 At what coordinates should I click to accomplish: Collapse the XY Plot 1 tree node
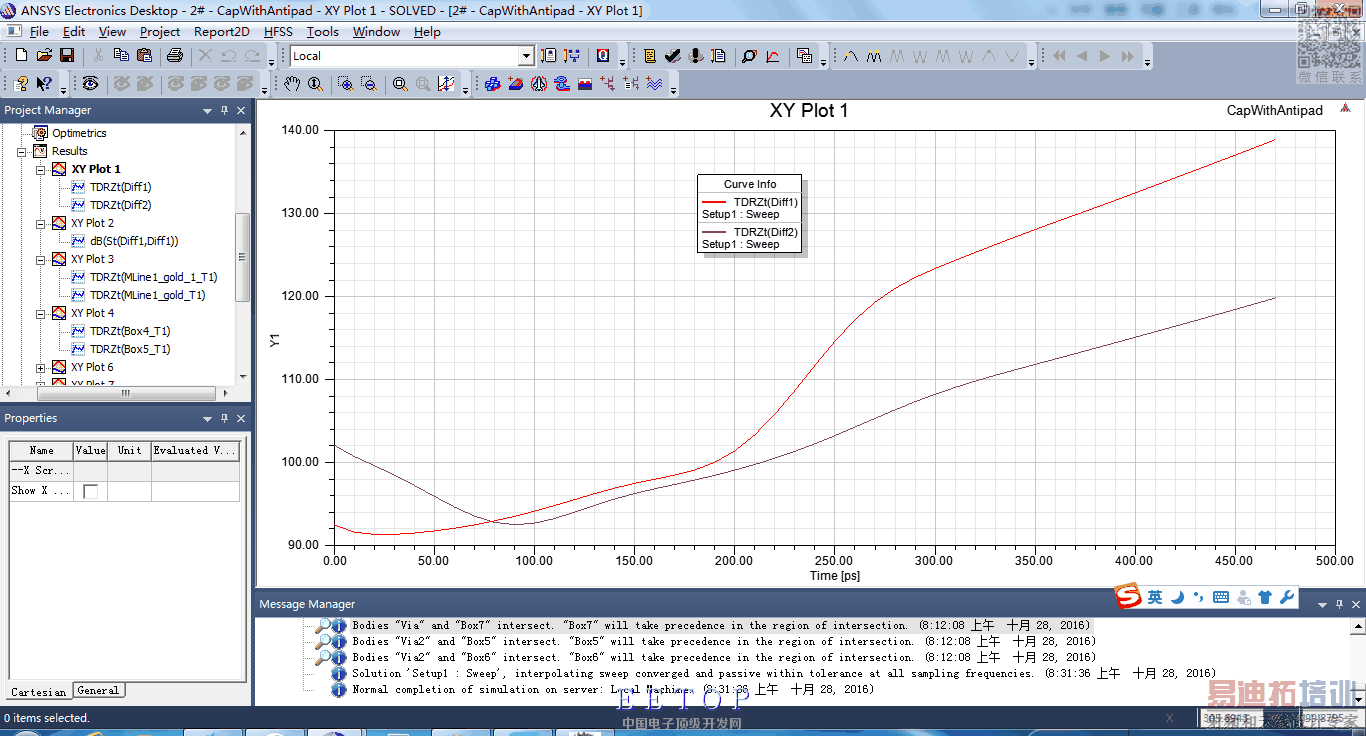41,169
